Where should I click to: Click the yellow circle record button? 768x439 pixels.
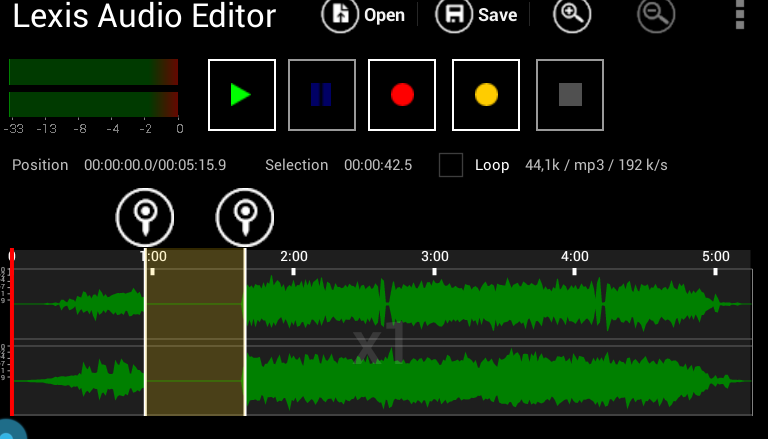[486, 95]
